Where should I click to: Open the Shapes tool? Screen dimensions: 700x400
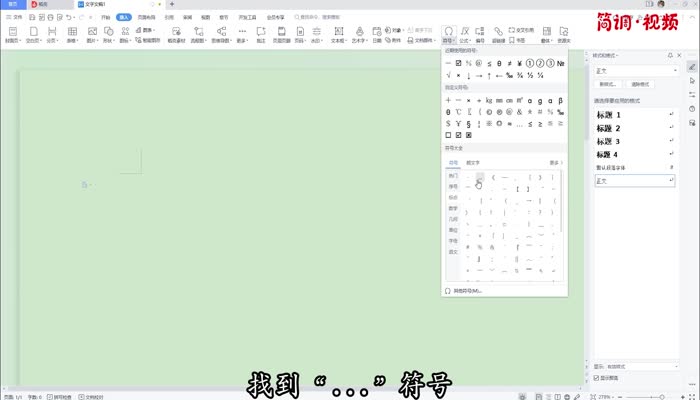(x=108, y=35)
